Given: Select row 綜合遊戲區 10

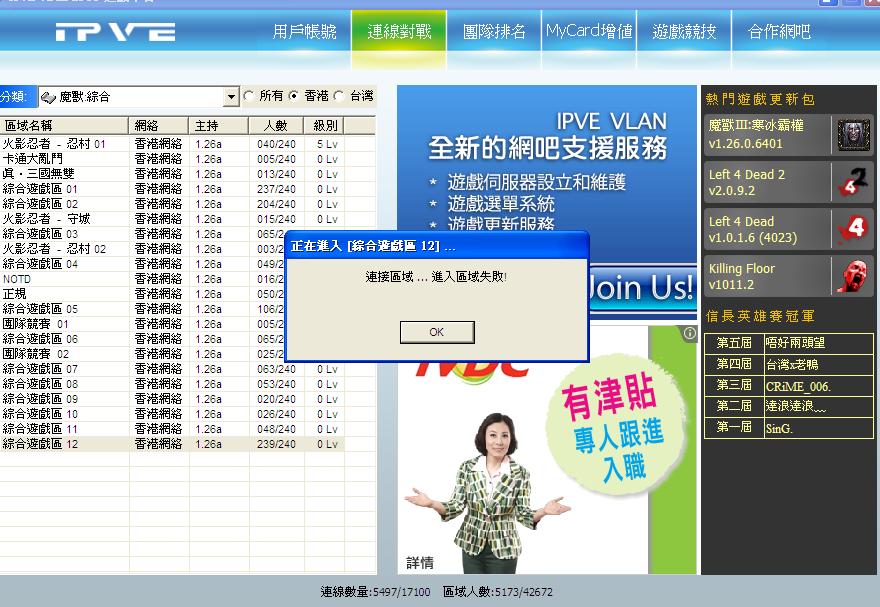Looking at the screenshot, I should 172,414.
